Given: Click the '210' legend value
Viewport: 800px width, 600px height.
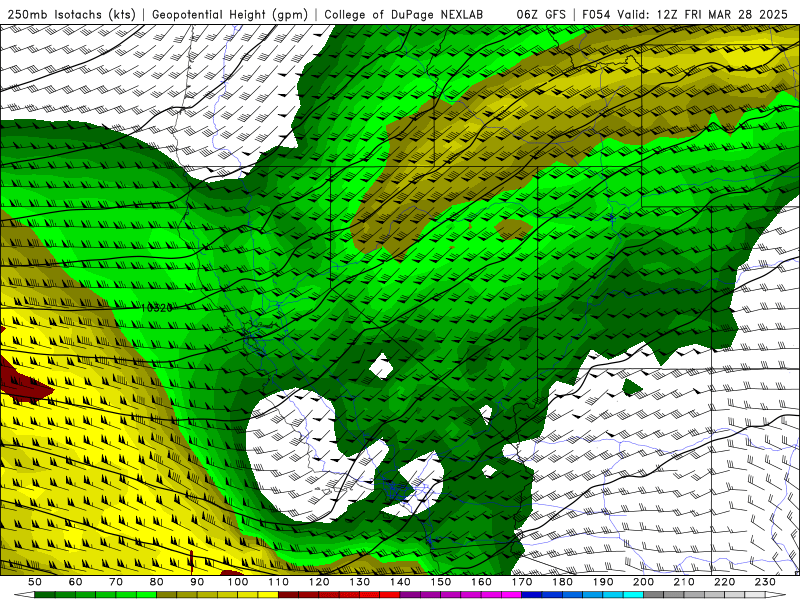Looking at the screenshot, I should tap(684, 582).
